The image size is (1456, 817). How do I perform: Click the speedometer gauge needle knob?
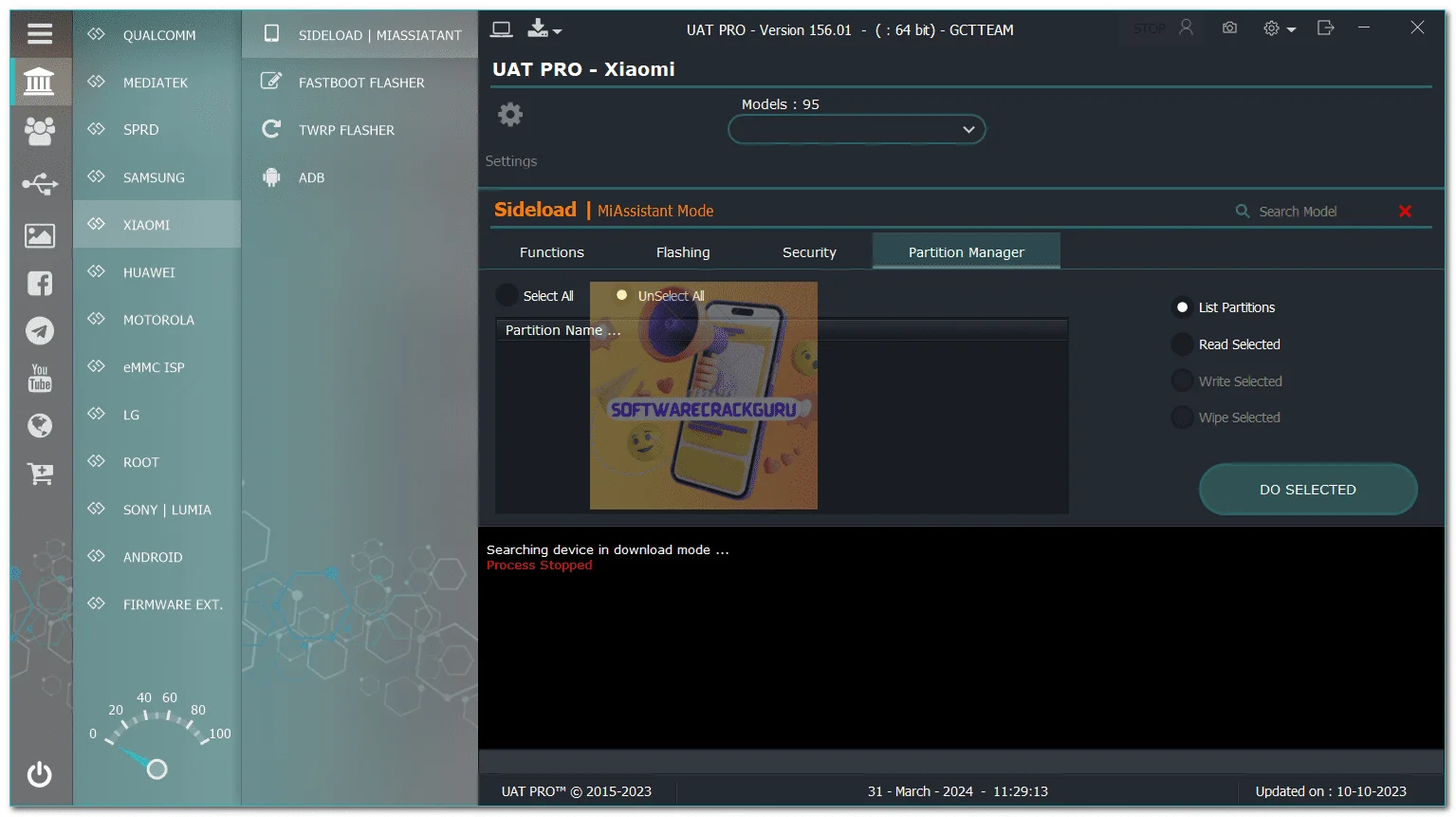tap(157, 770)
